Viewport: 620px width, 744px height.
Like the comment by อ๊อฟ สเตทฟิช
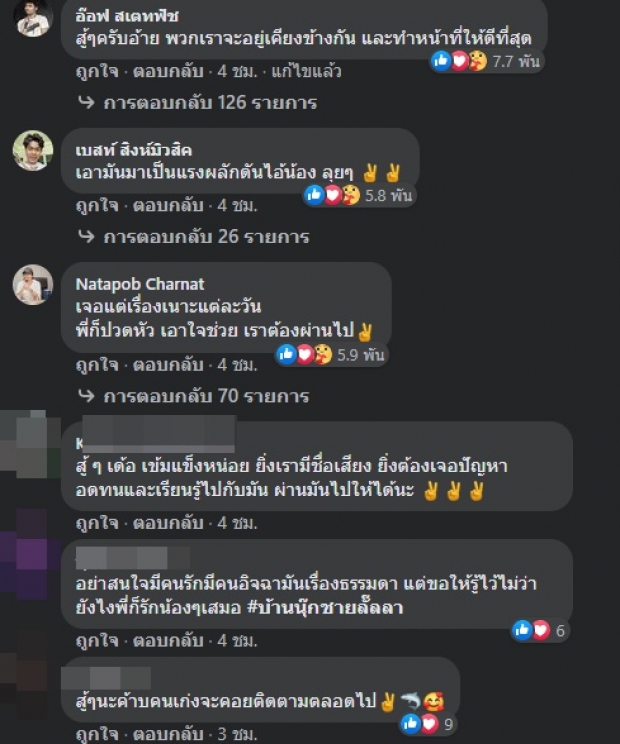(97, 72)
